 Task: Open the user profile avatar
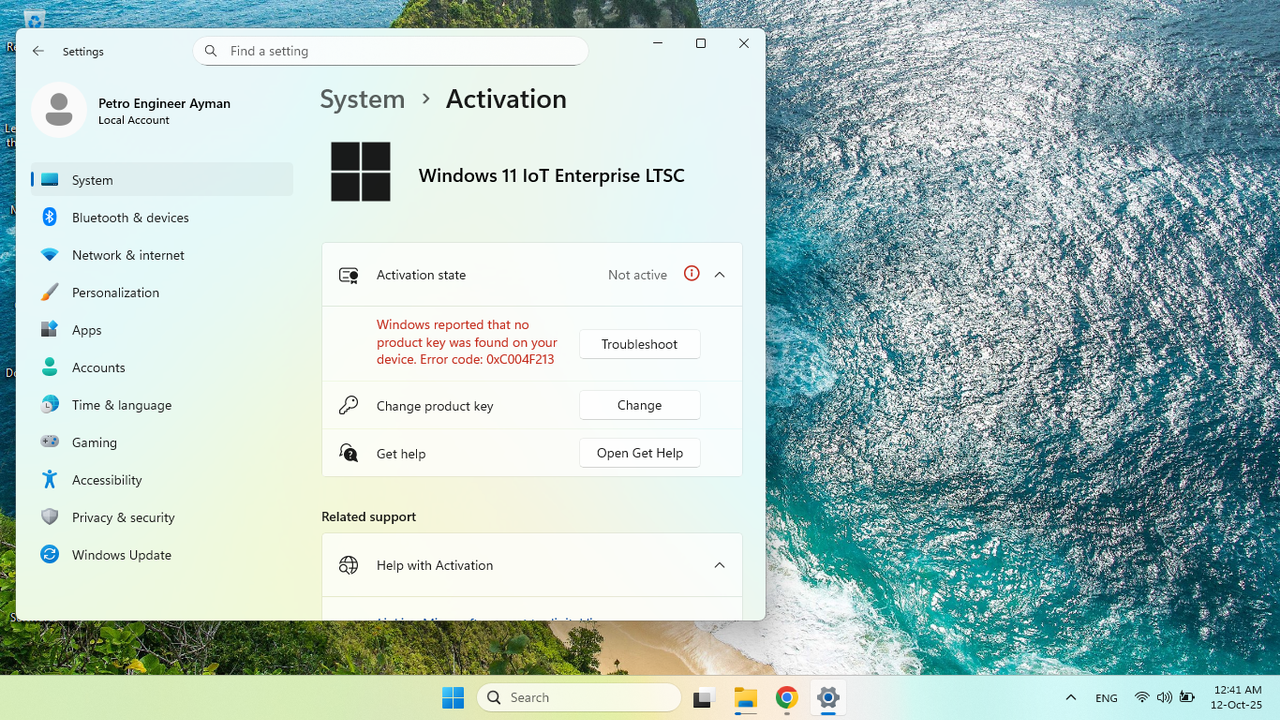pos(59,110)
